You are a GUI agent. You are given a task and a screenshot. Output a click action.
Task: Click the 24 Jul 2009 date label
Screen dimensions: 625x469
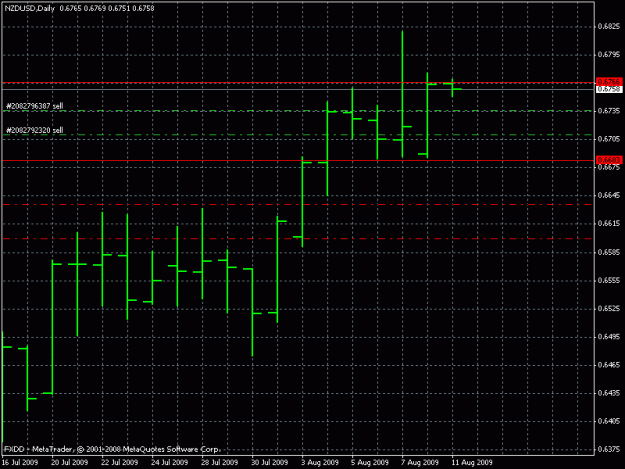tap(169, 462)
